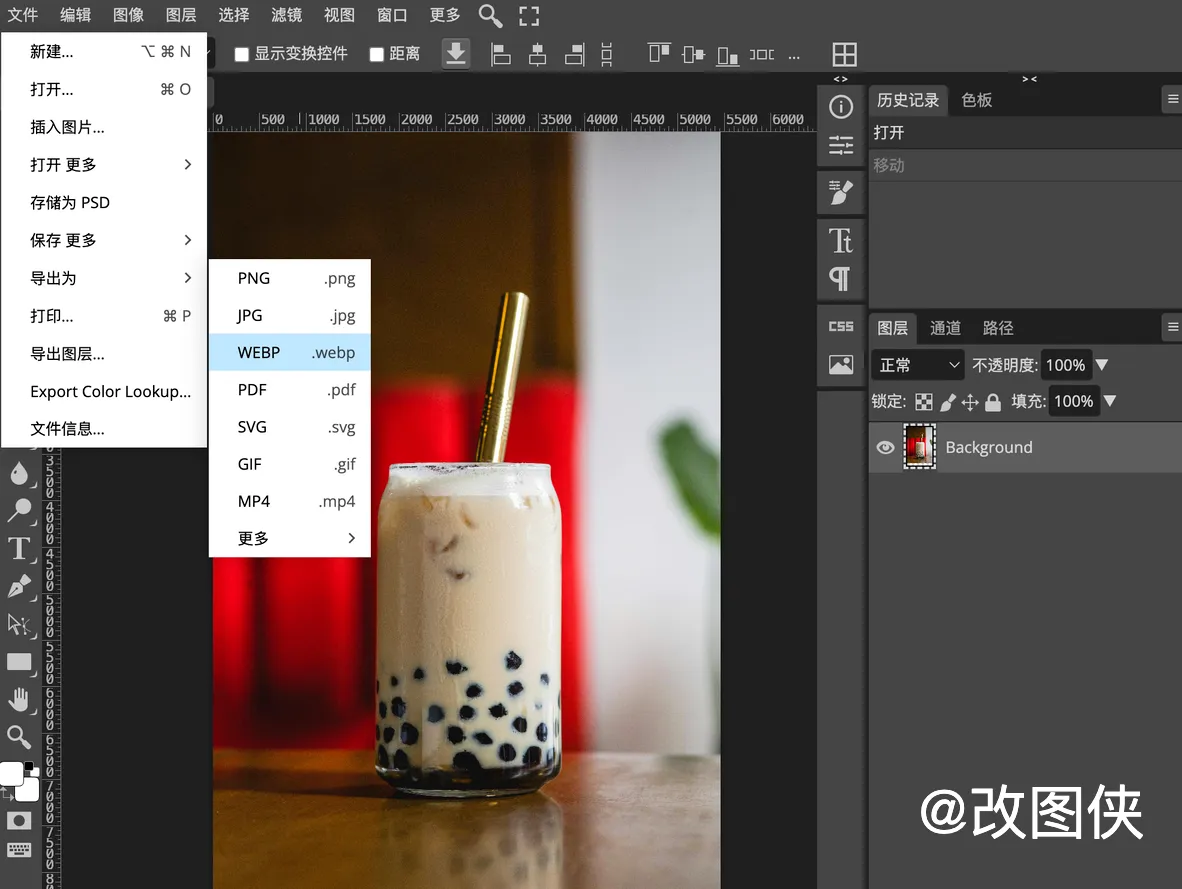Image resolution: width=1182 pixels, height=889 pixels.
Task: Click the Background layer thumbnail
Action: (x=919, y=447)
